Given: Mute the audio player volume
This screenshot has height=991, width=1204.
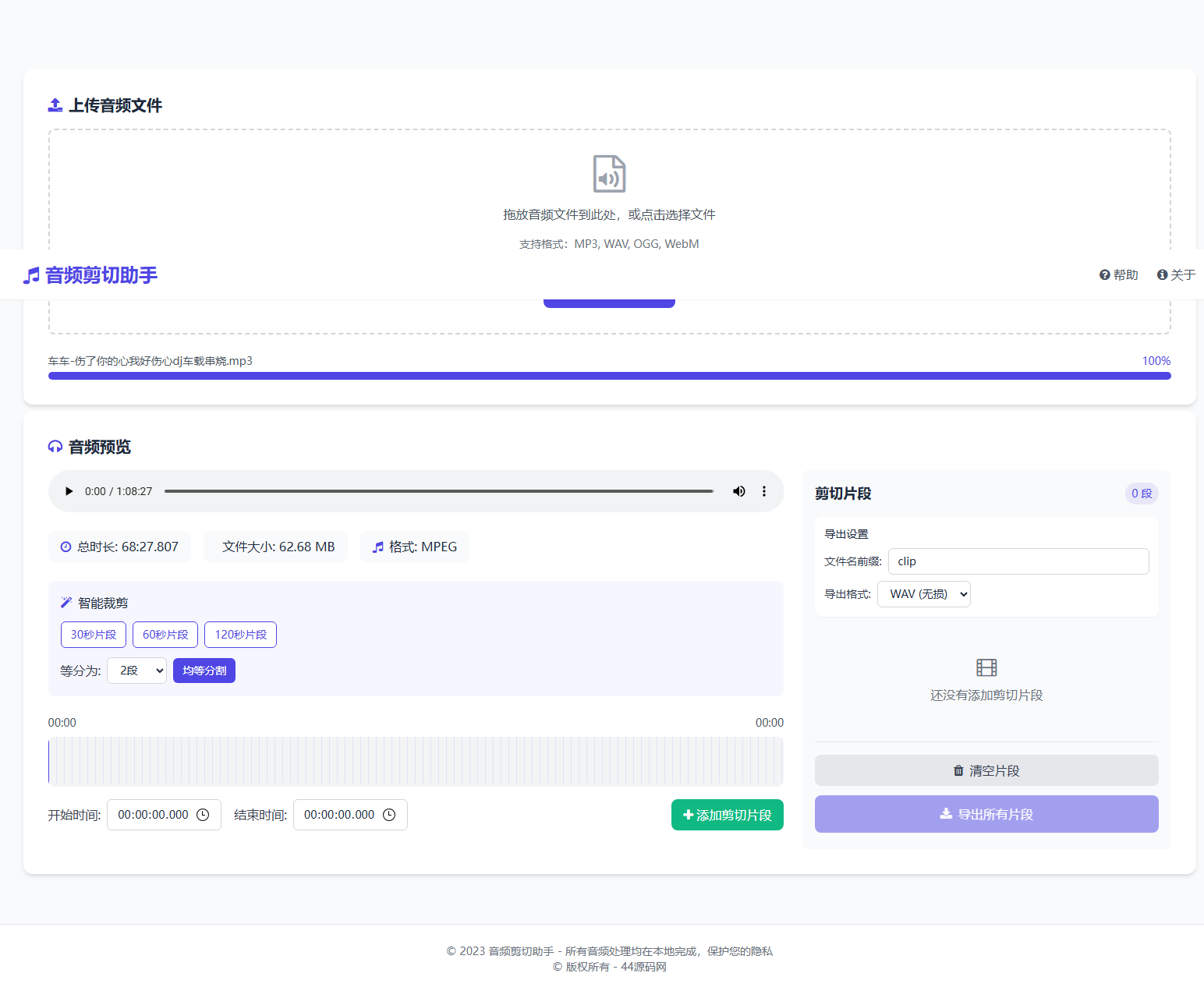Looking at the screenshot, I should pyautogui.click(x=738, y=491).
